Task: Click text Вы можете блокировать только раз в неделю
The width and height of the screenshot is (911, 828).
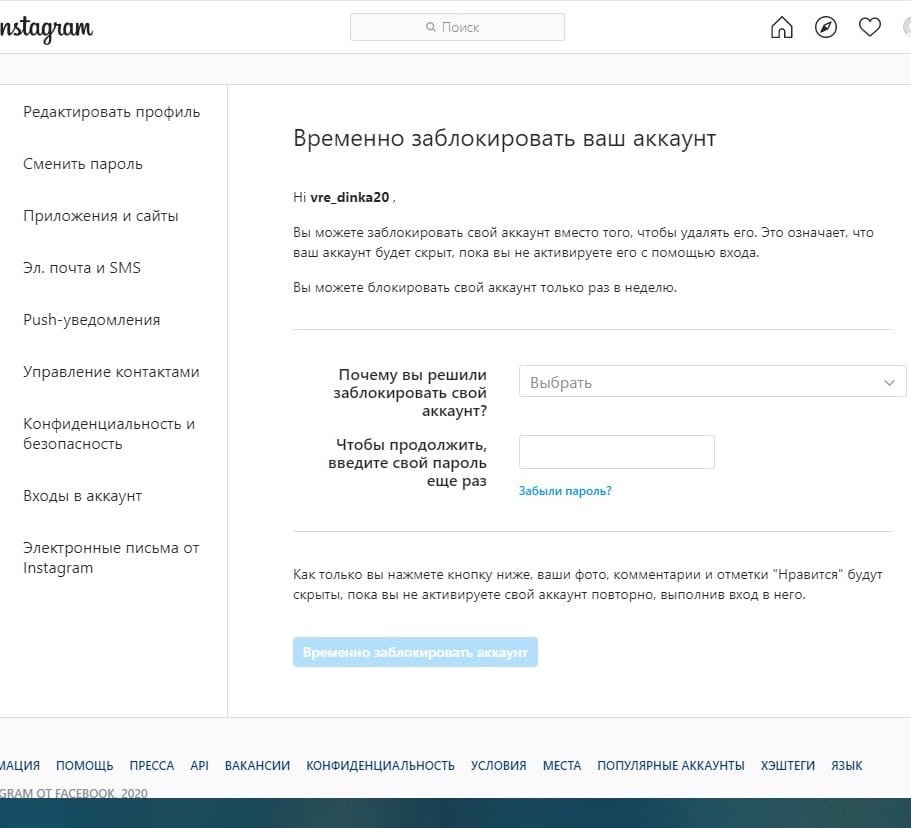Action: click(x=485, y=288)
